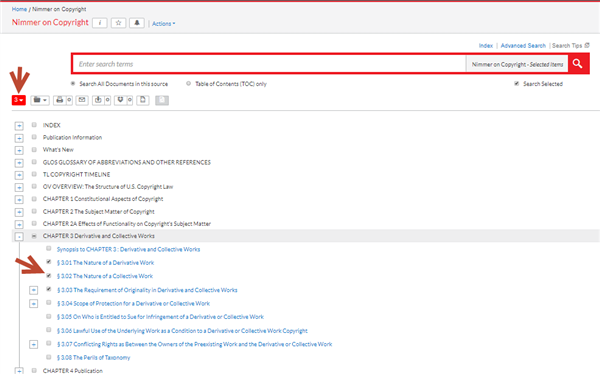Screen dimensions: 600x374
Task: Check the § 3.08 Perils of Taxonomy checkbox
Action: 49,357
